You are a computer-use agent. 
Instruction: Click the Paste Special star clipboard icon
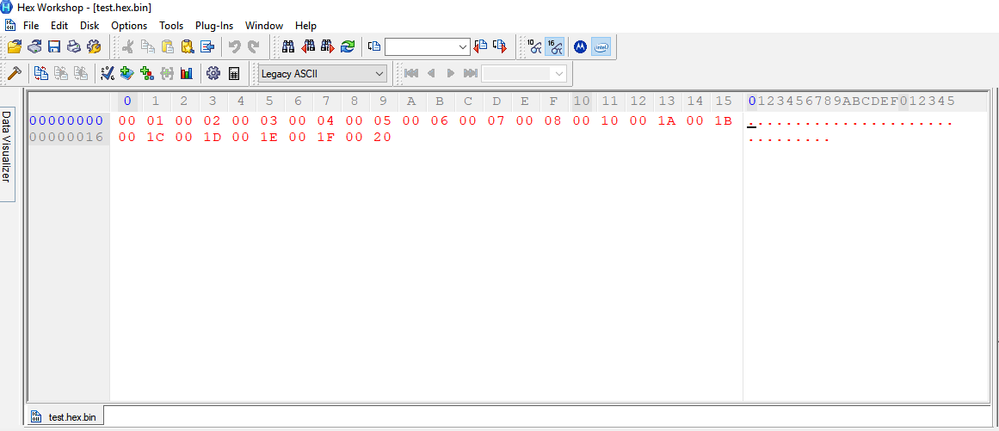coord(187,47)
